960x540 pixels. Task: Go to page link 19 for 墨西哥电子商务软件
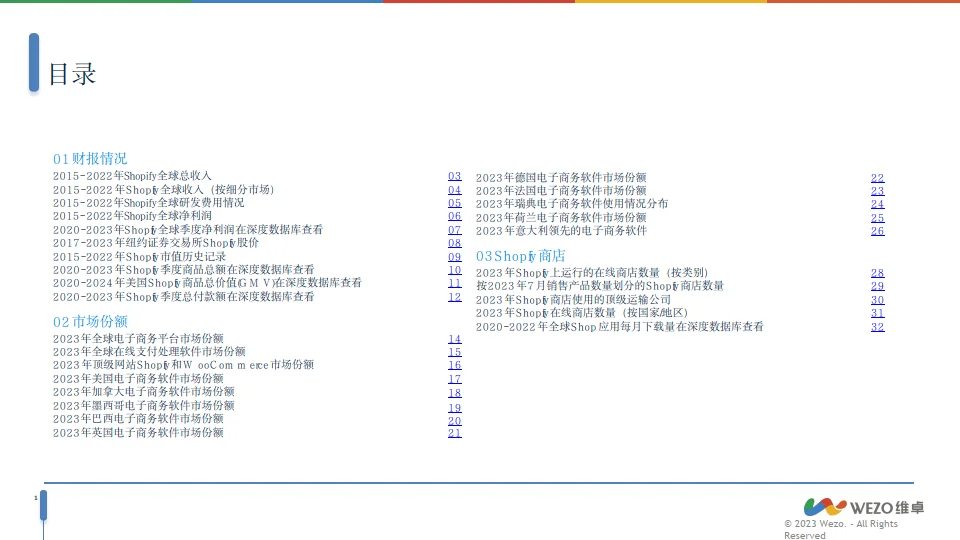click(454, 408)
